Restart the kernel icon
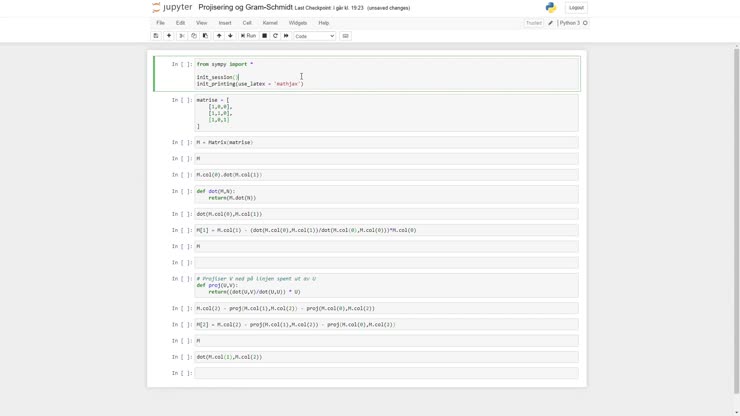Screen dimensions: 740x416 click(x=276, y=36)
